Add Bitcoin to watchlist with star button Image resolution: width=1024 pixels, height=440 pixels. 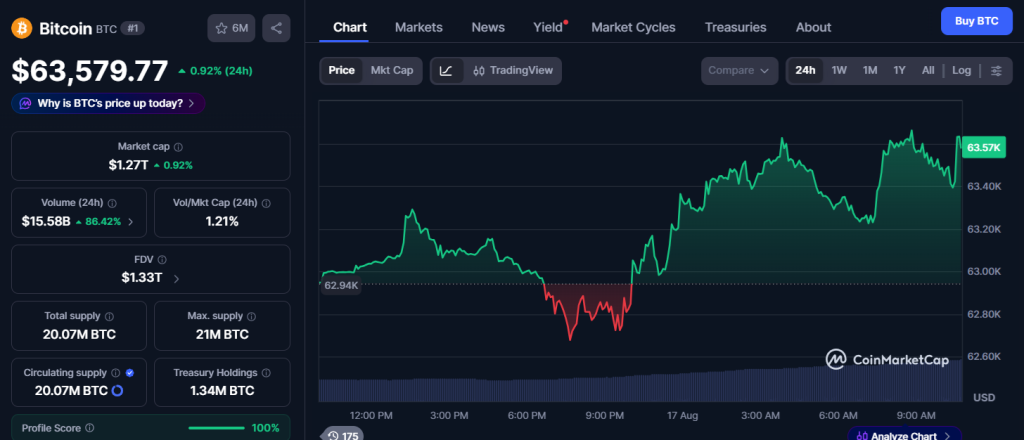[231, 28]
